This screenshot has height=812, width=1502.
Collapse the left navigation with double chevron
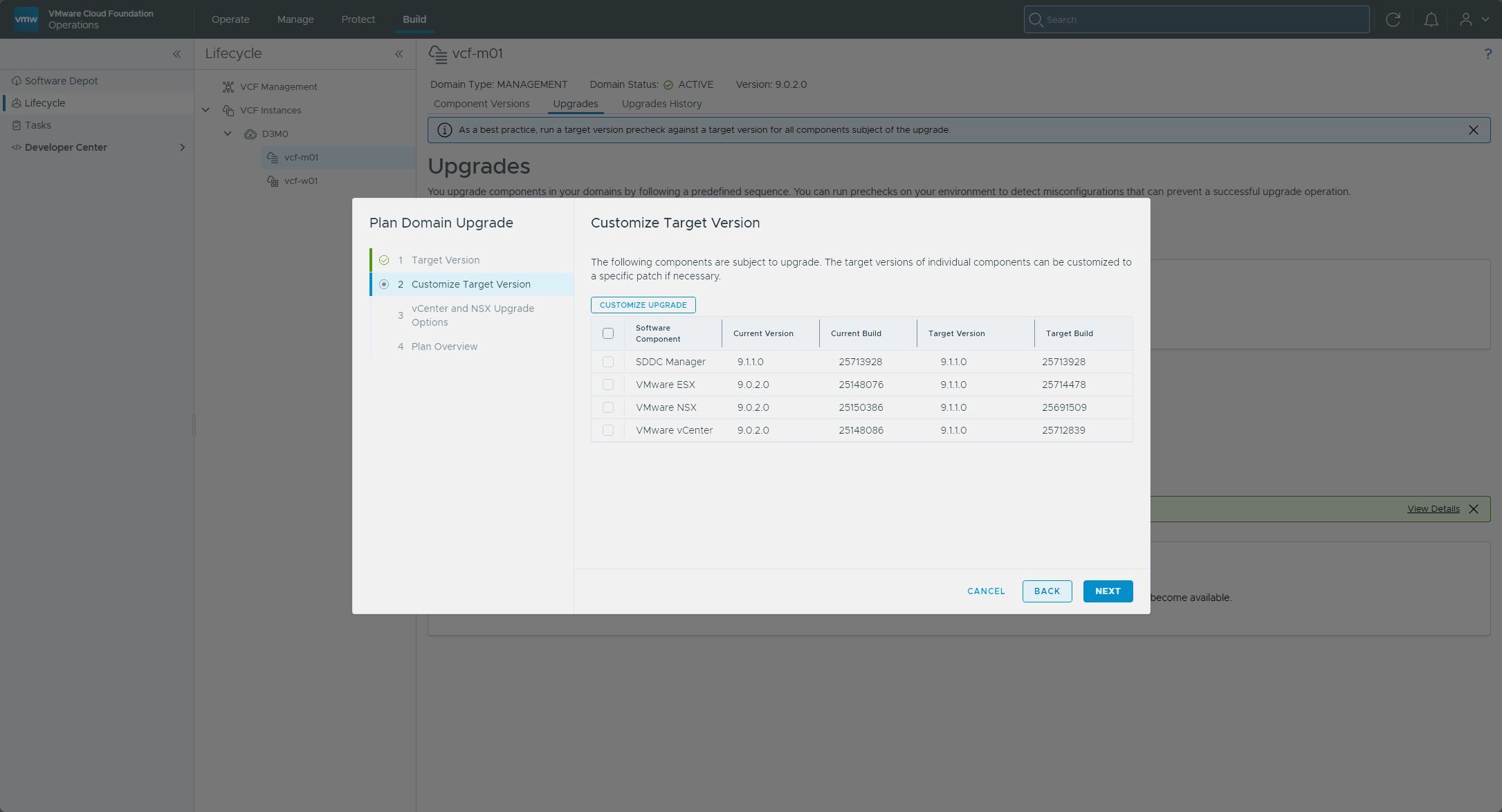[x=177, y=54]
